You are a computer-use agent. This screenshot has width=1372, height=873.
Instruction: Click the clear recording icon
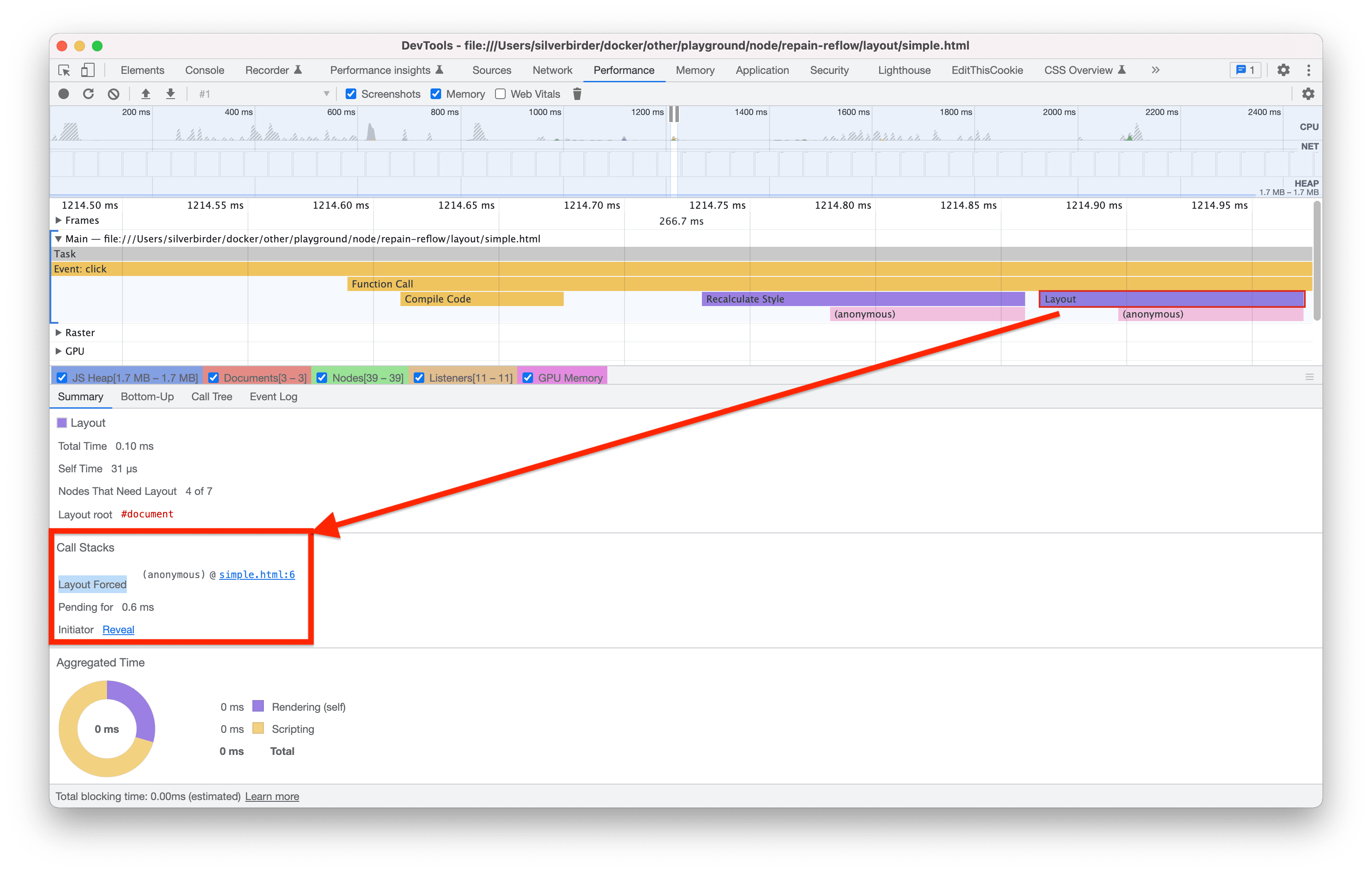click(114, 94)
